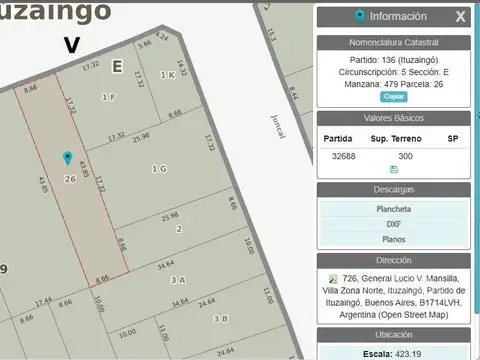Image resolution: width=480 pixels, height=360 pixels.
Task: Click the Circunscripción: 5 Sección: E text
Action: click(x=394, y=72)
